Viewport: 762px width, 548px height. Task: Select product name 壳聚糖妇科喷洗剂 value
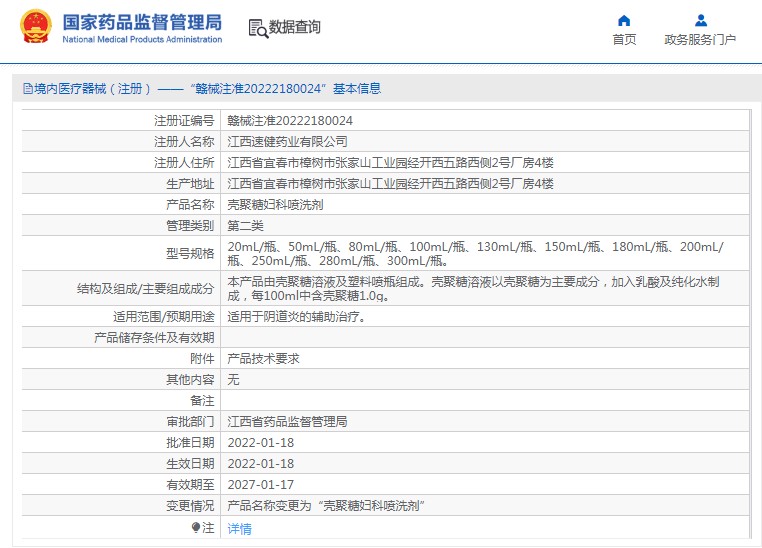(x=276, y=205)
